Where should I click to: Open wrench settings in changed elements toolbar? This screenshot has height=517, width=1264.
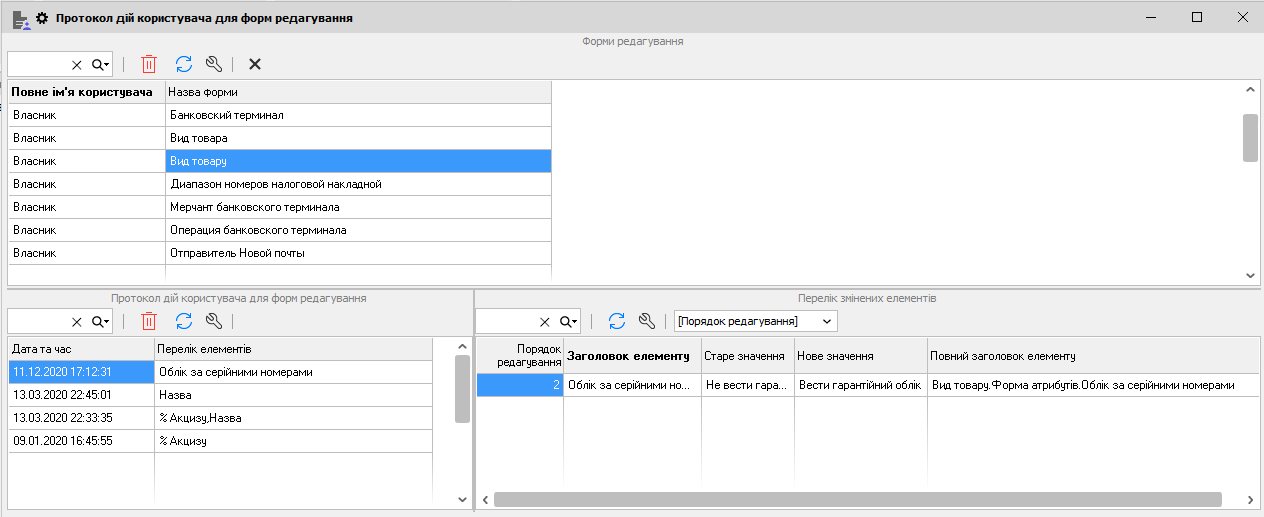[646, 321]
